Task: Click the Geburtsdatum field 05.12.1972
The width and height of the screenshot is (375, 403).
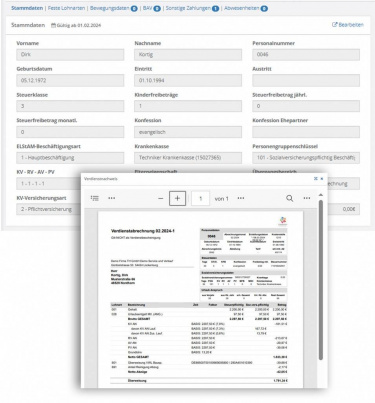Action: [70, 80]
